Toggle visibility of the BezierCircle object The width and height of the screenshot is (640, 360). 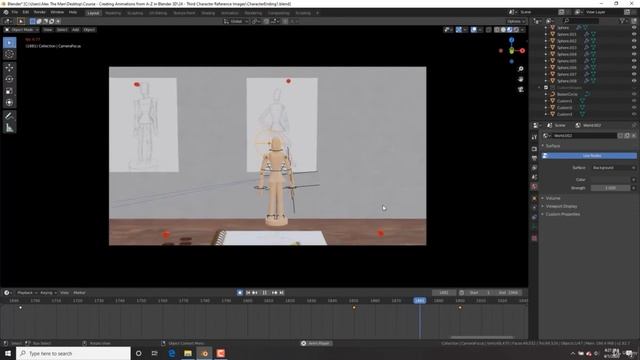click(x=634, y=94)
